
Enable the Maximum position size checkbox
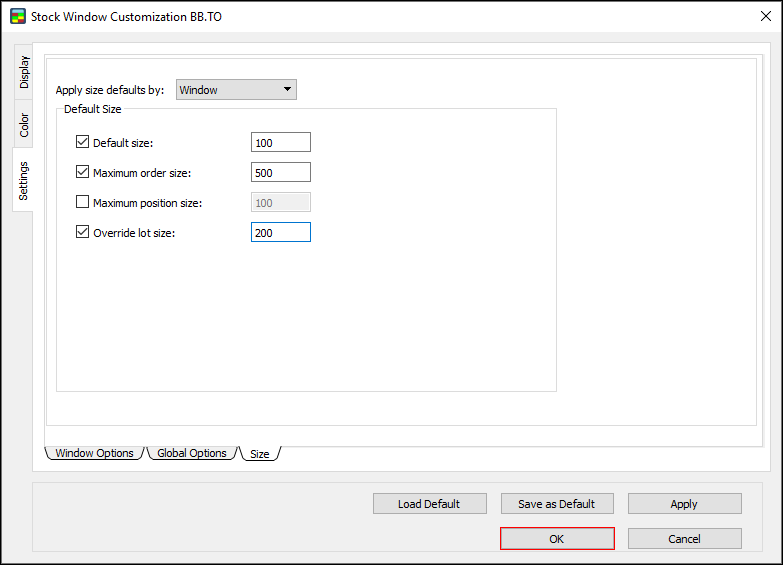[83, 203]
